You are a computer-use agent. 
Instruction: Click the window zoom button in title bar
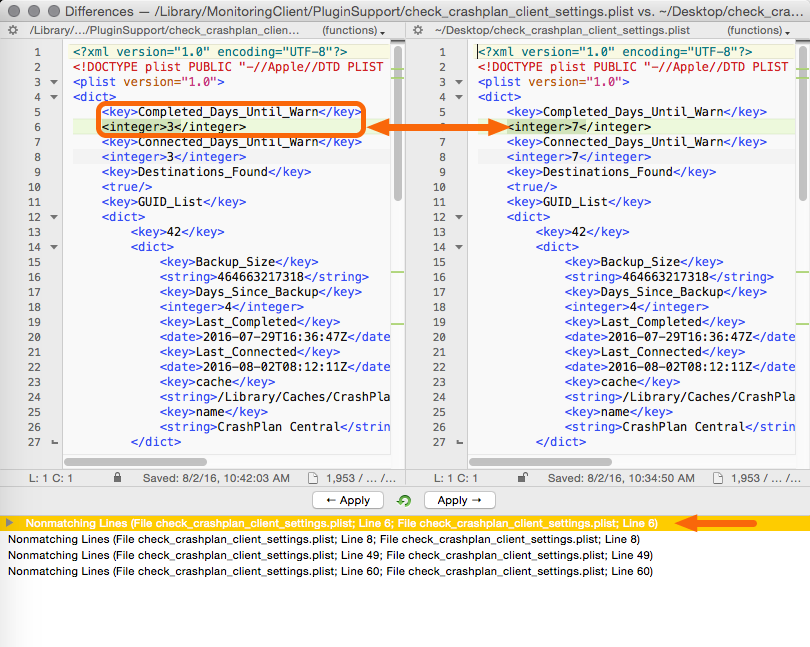click(54, 11)
